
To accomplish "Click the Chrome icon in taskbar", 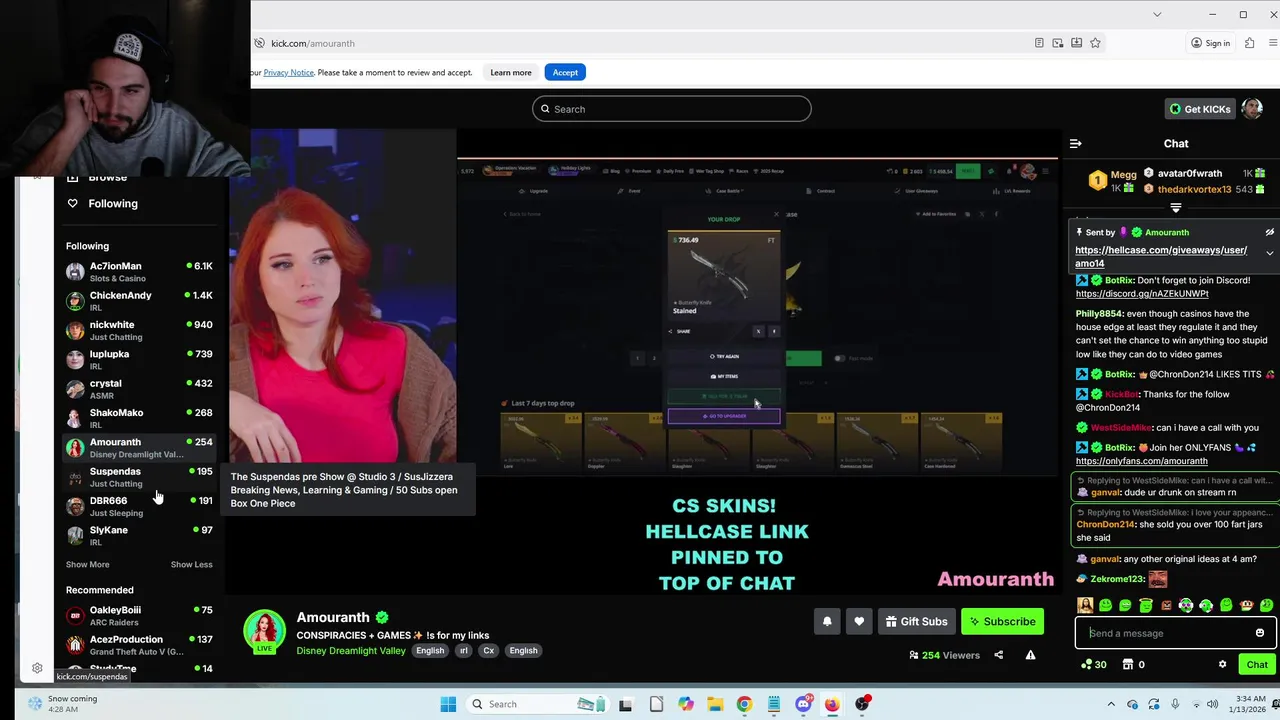I will (744, 704).
